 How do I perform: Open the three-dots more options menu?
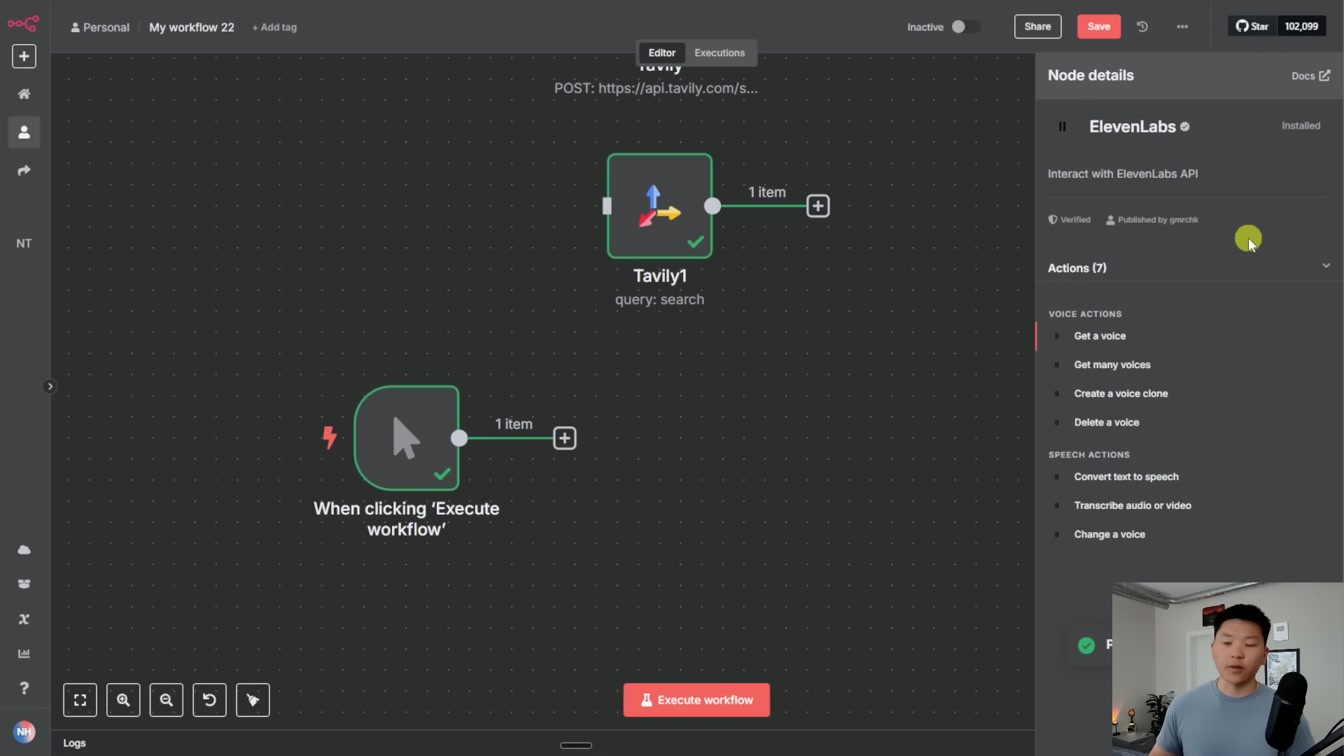pyautogui.click(x=1182, y=27)
